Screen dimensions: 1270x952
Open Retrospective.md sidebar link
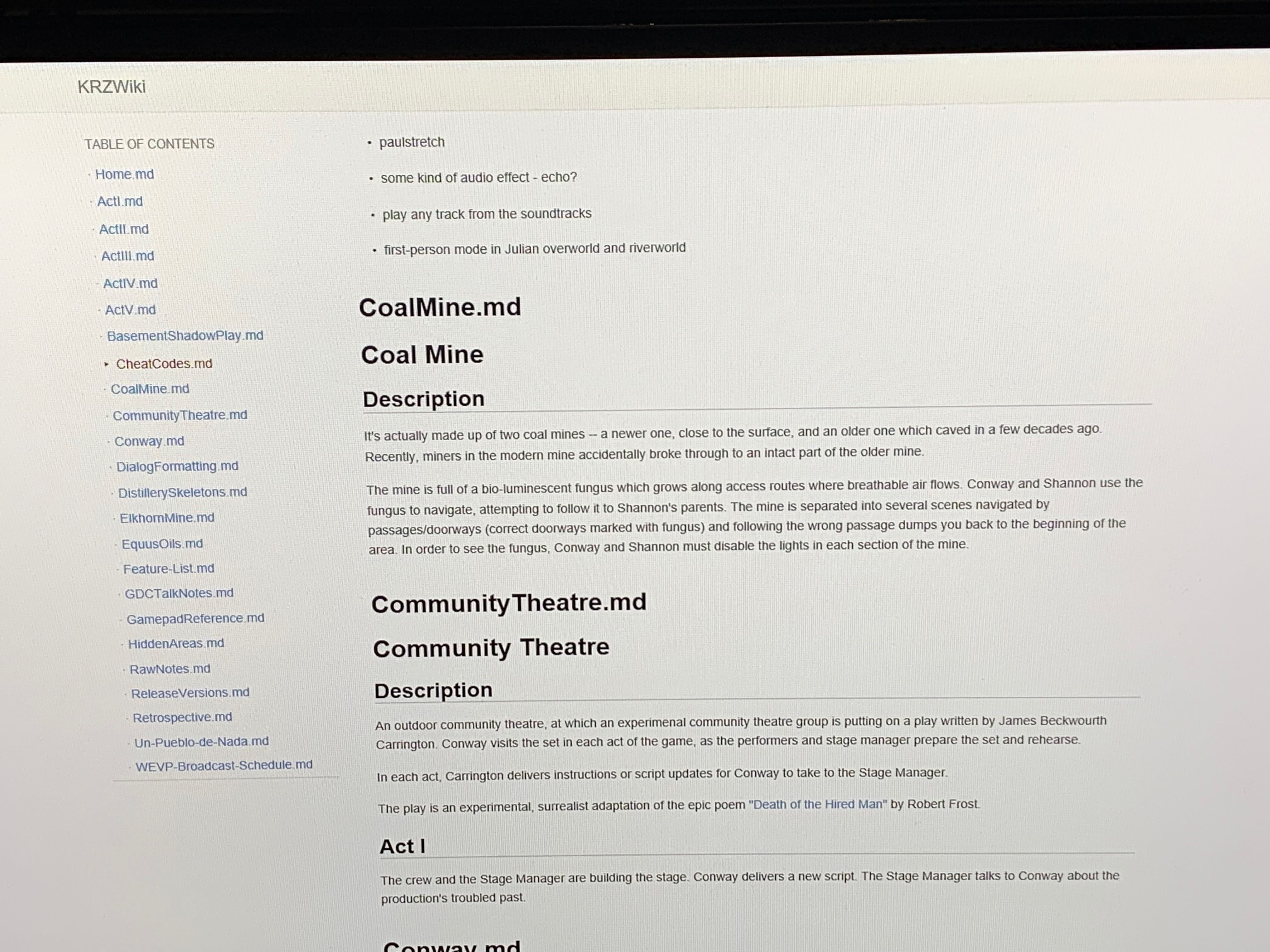click(182, 717)
